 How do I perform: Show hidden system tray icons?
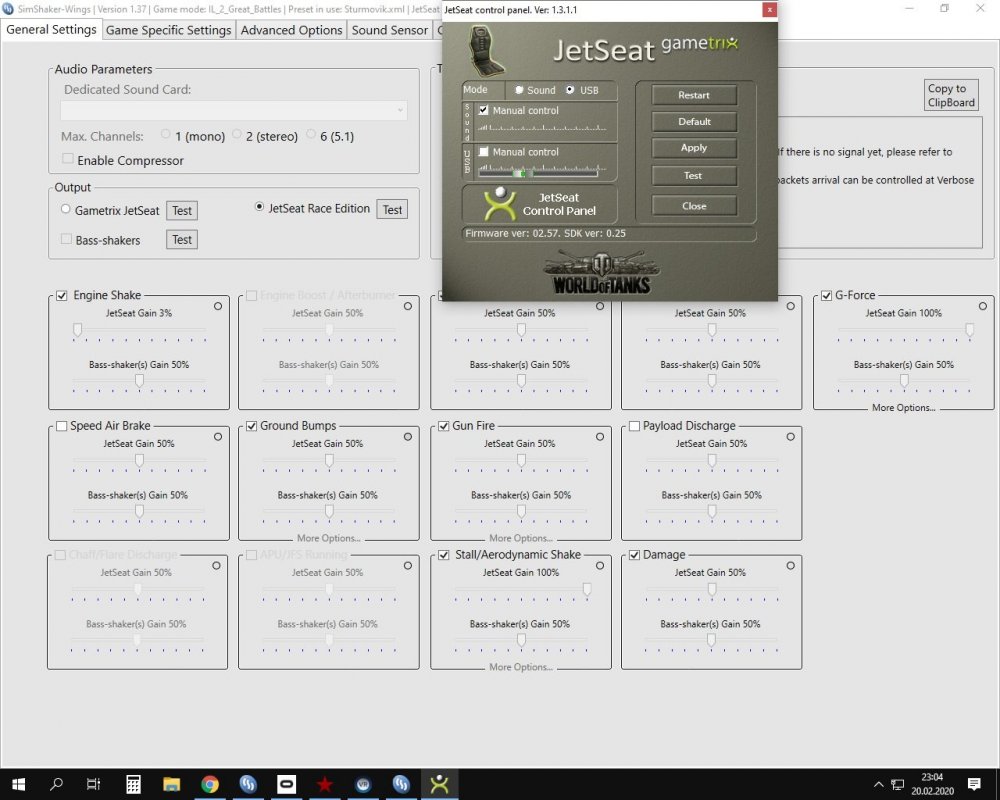click(x=878, y=784)
